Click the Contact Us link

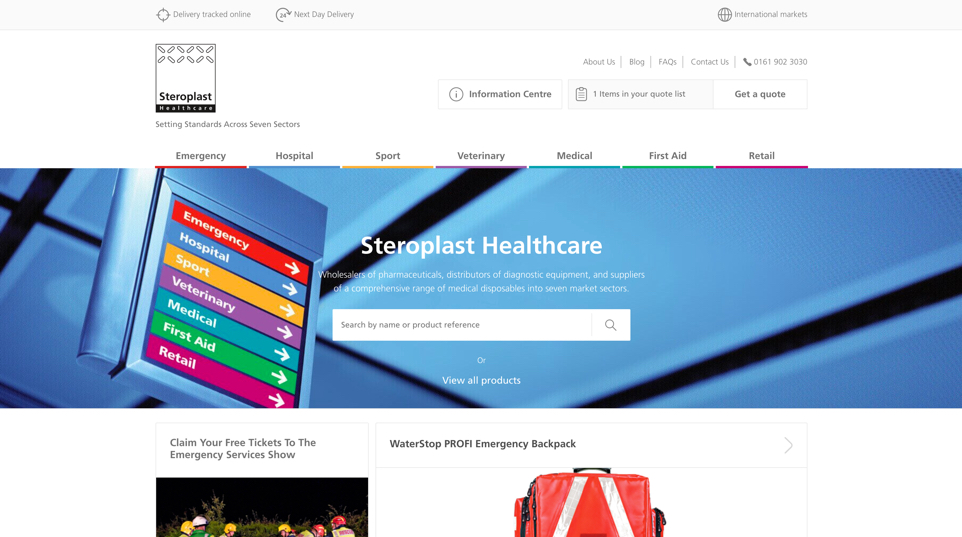(x=710, y=62)
